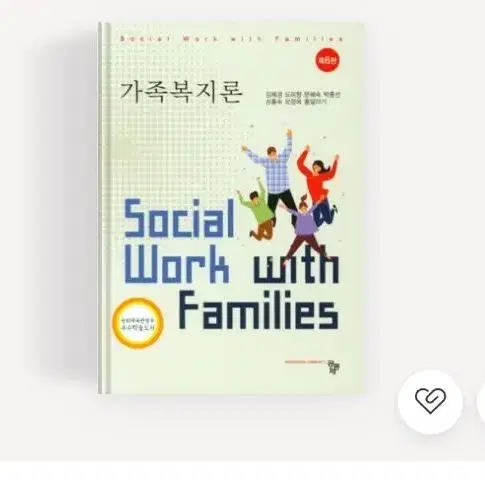The height and width of the screenshot is (485, 485).
Task: Click the yellow circular award seal
Action: tap(138, 324)
